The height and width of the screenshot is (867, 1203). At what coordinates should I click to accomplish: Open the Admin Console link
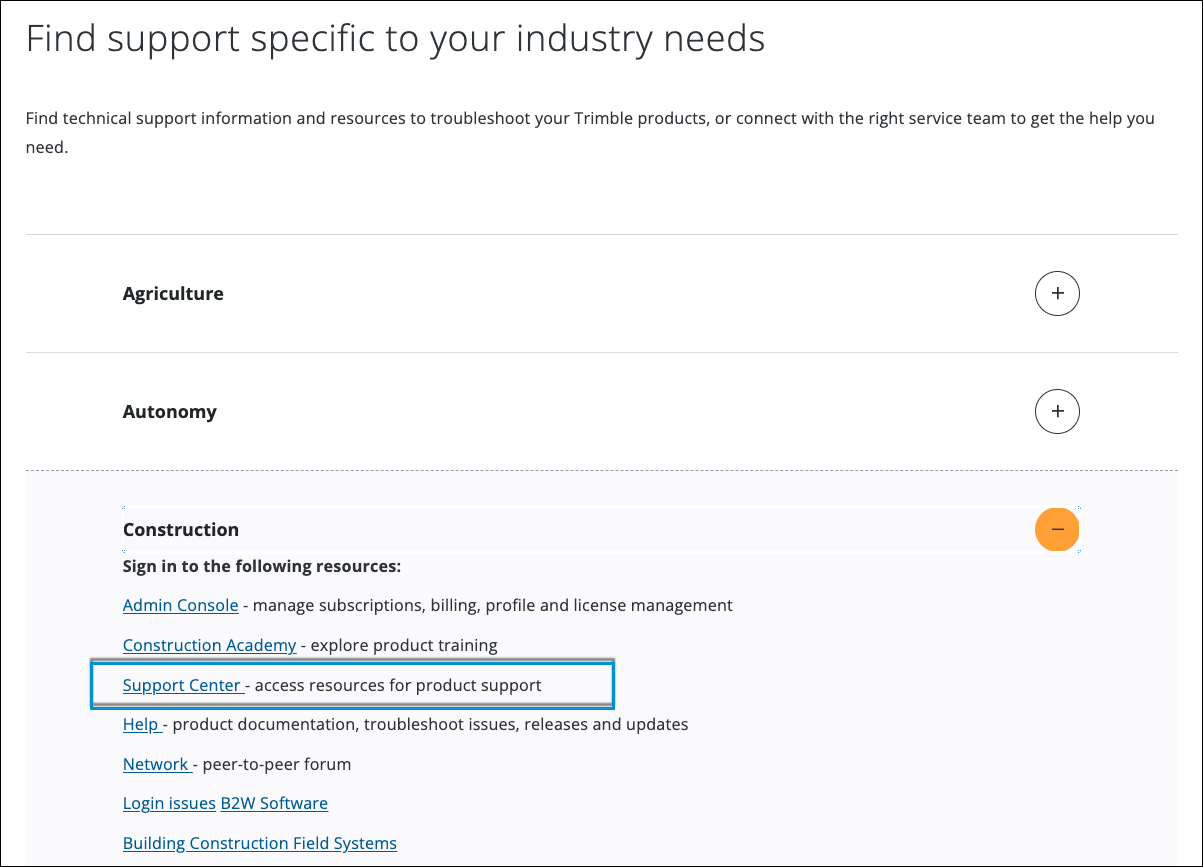point(180,605)
